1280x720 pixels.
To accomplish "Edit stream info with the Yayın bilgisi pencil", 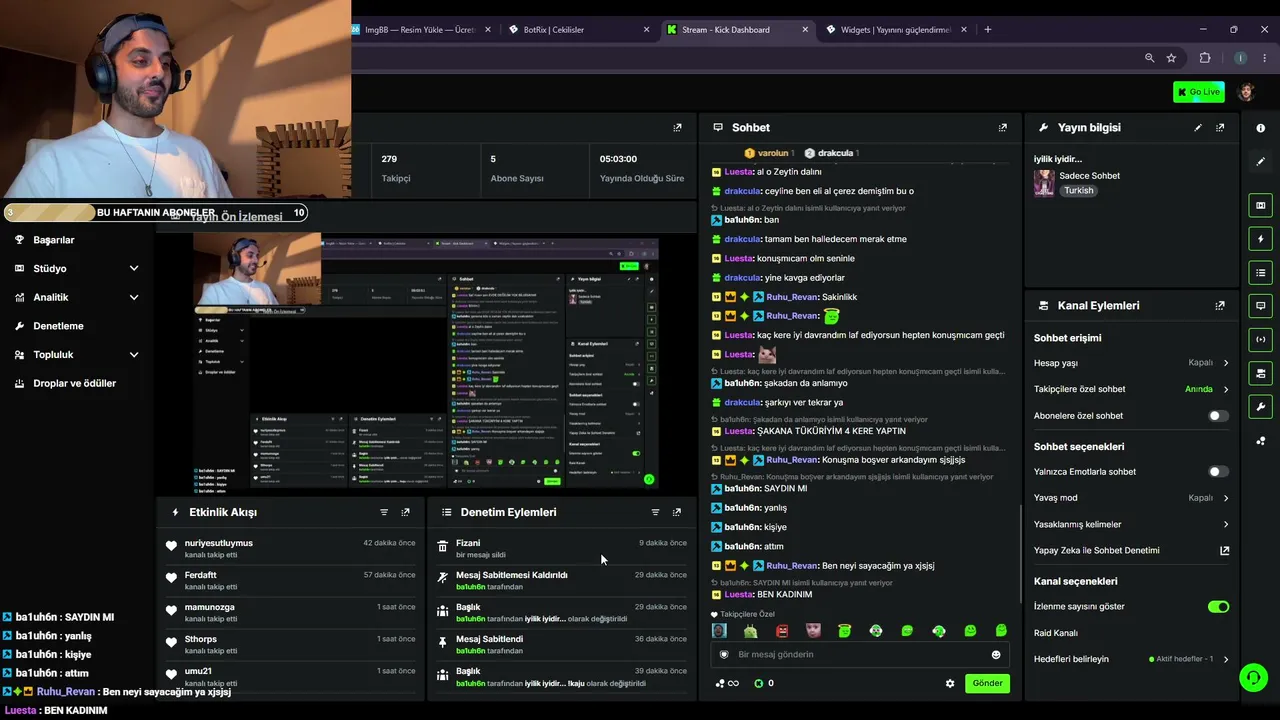I will (x=1198, y=128).
